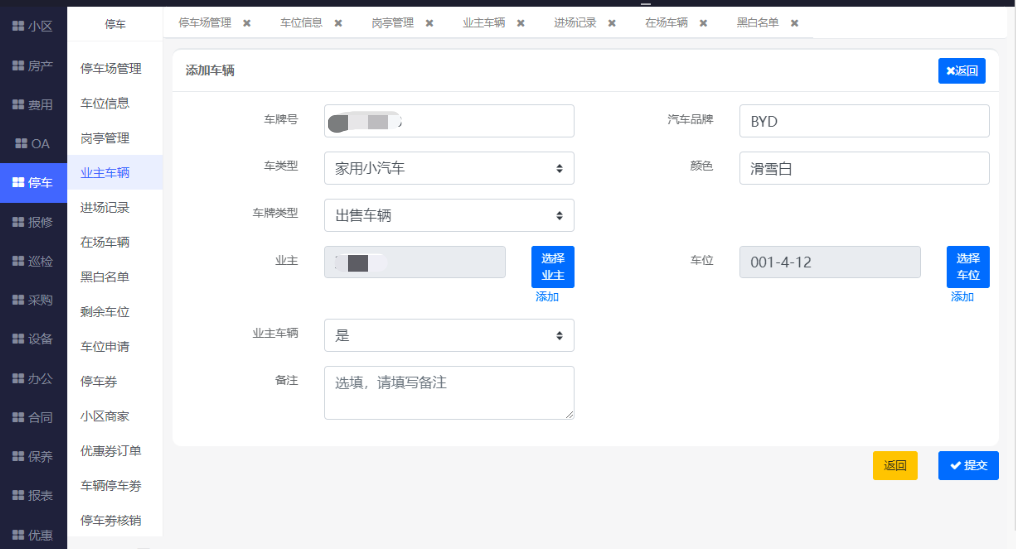Image resolution: width=1016 pixels, height=549 pixels.
Task: Select the 停车 module in sidebar
Action: [33, 183]
